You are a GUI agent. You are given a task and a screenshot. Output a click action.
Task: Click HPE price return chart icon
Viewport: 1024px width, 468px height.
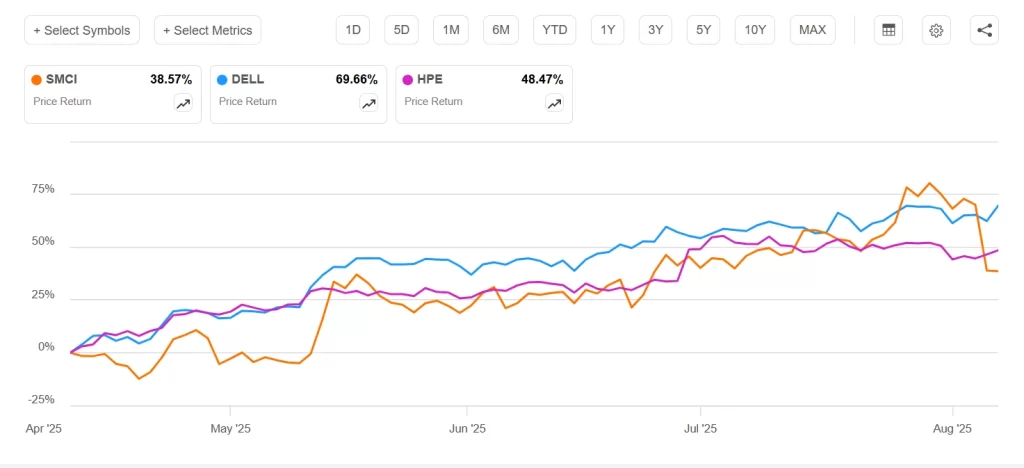554,103
